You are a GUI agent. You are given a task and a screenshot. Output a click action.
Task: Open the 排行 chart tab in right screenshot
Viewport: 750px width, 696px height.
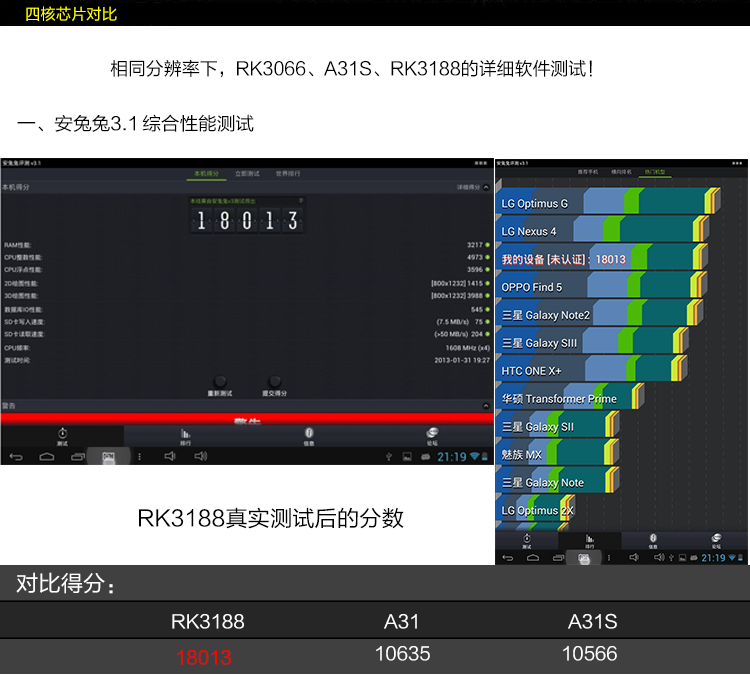[x=590, y=541]
